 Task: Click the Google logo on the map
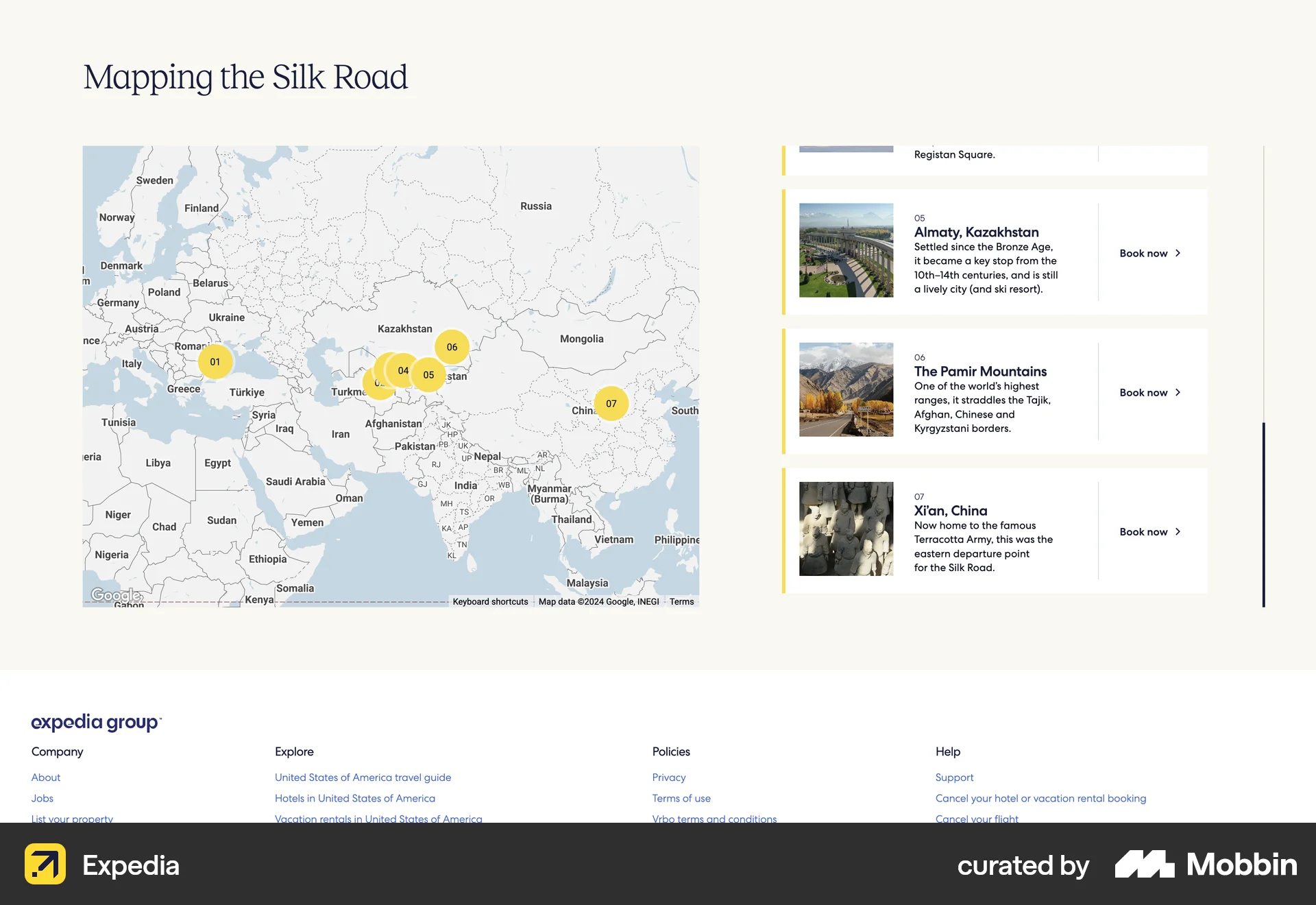[x=115, y=596]
